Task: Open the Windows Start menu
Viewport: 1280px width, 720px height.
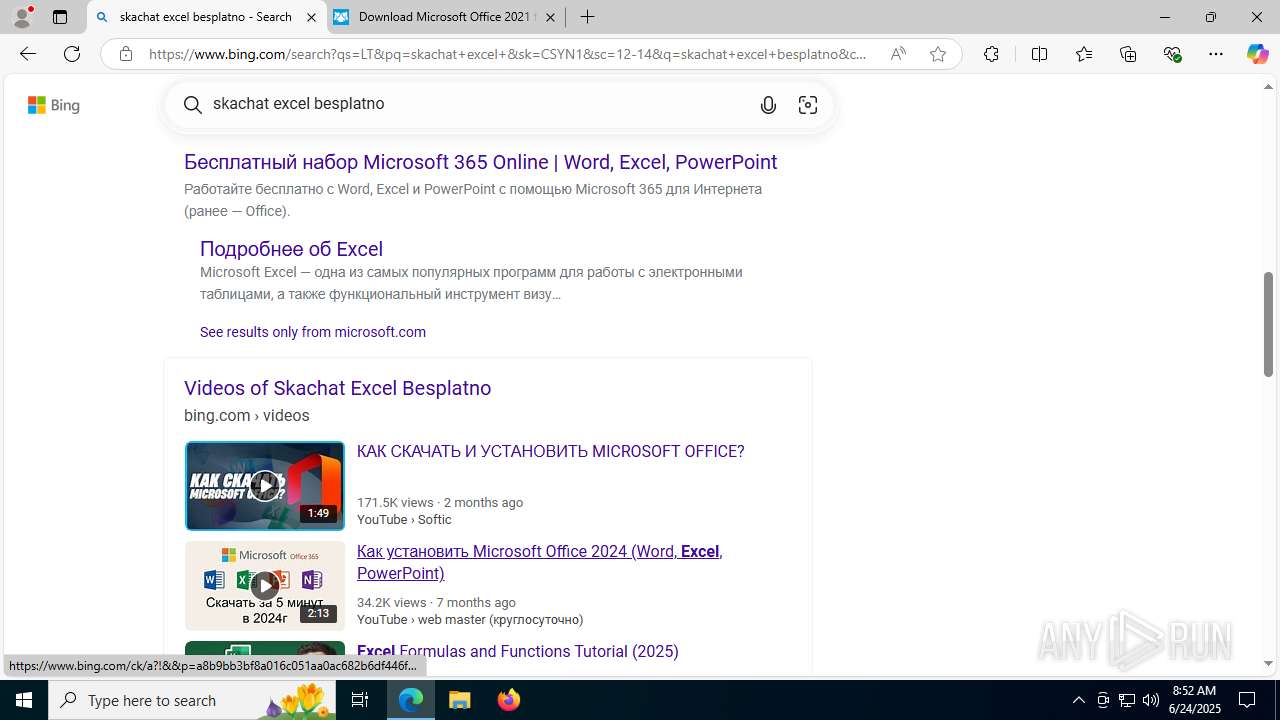Action: [x=24, y=700]
